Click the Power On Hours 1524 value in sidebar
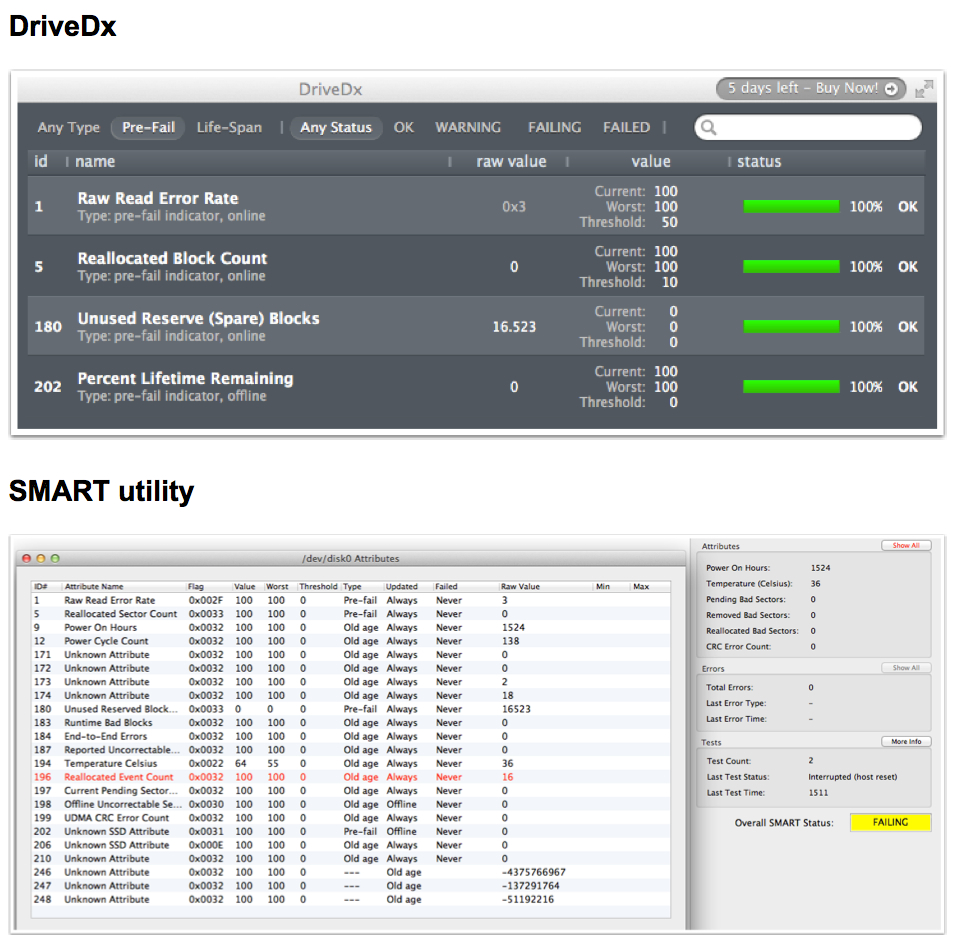957x935 pixels. pyautogui.click(x=820, y=568)
